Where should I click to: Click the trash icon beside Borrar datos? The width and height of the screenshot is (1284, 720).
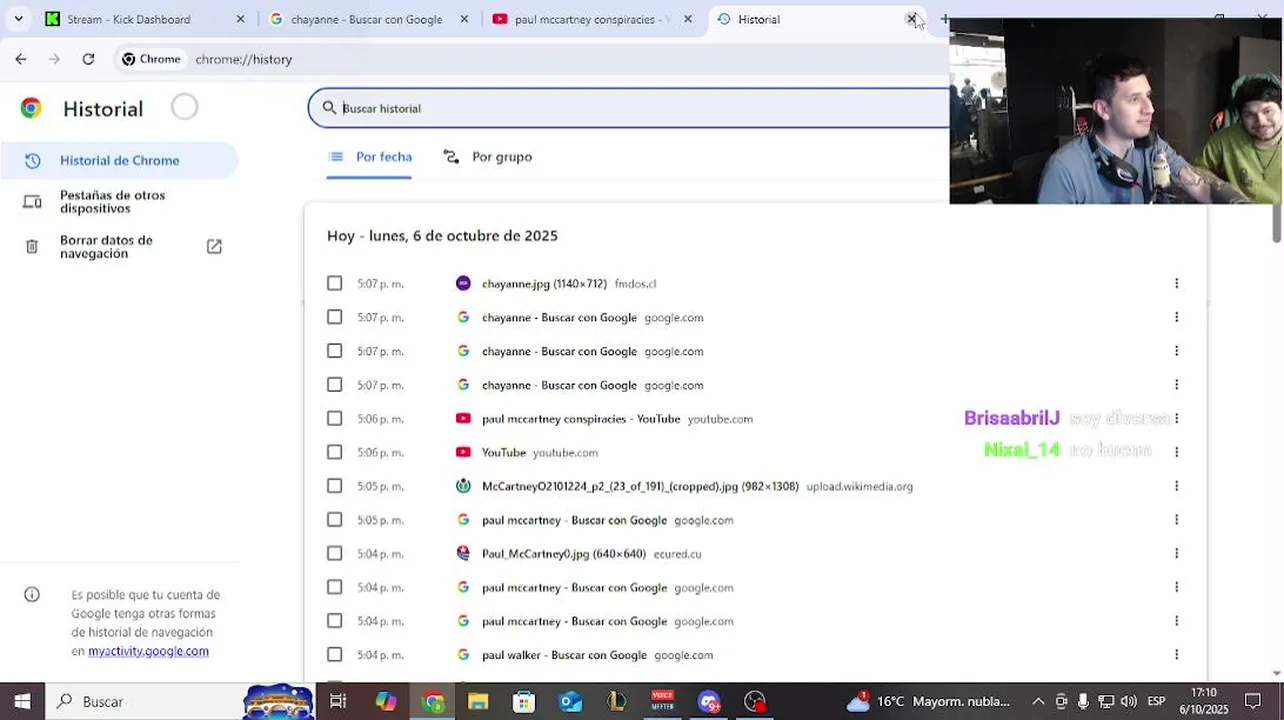[32, 246]
